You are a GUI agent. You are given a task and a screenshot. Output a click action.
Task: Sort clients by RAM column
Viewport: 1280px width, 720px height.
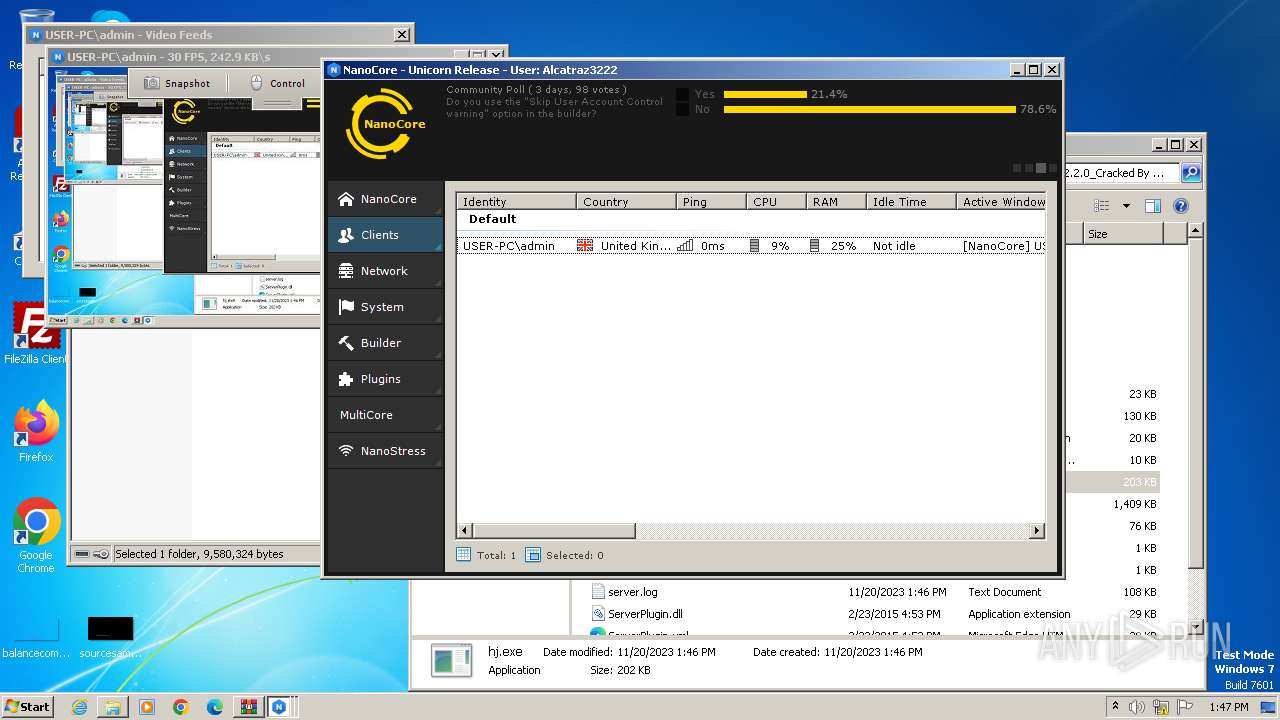point(836,202)
